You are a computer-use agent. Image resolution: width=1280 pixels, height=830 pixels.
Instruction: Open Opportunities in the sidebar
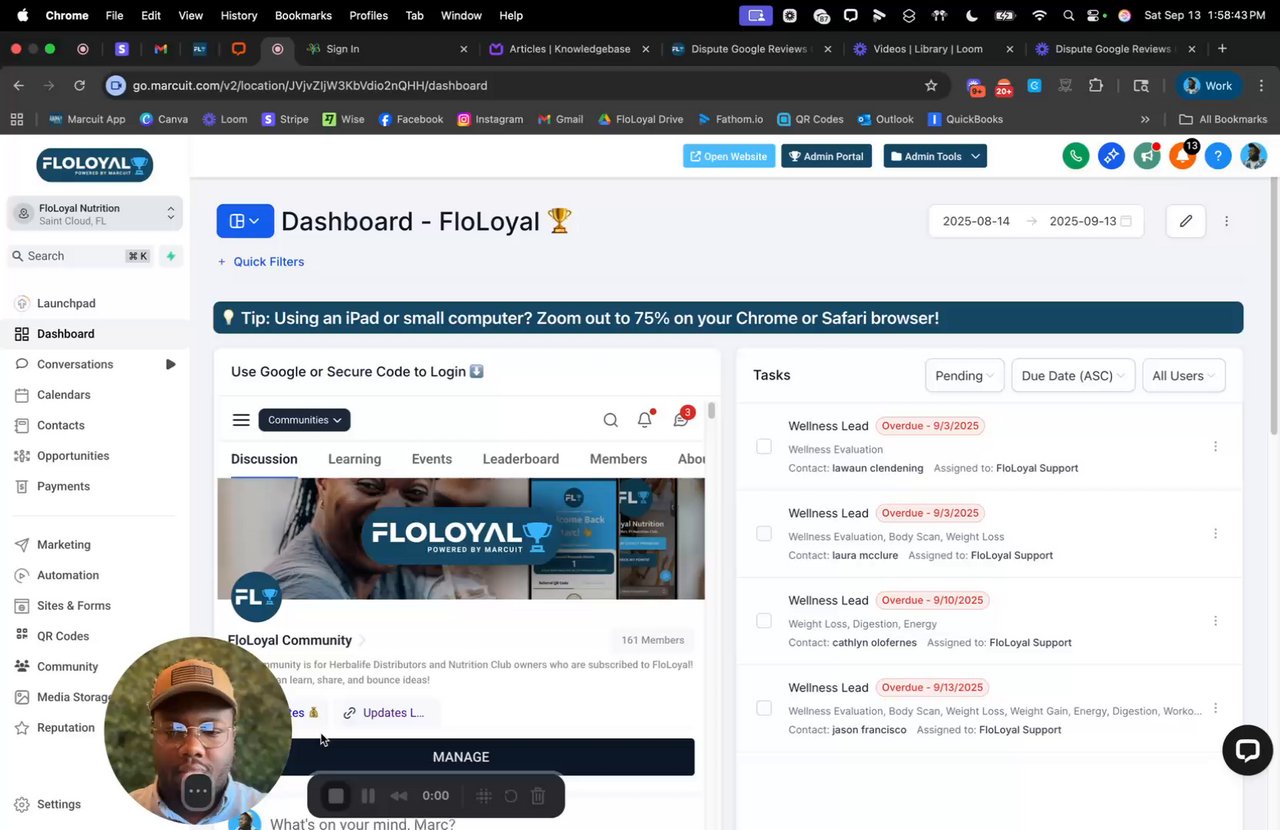pyautogui.click(x=73, y=456)
